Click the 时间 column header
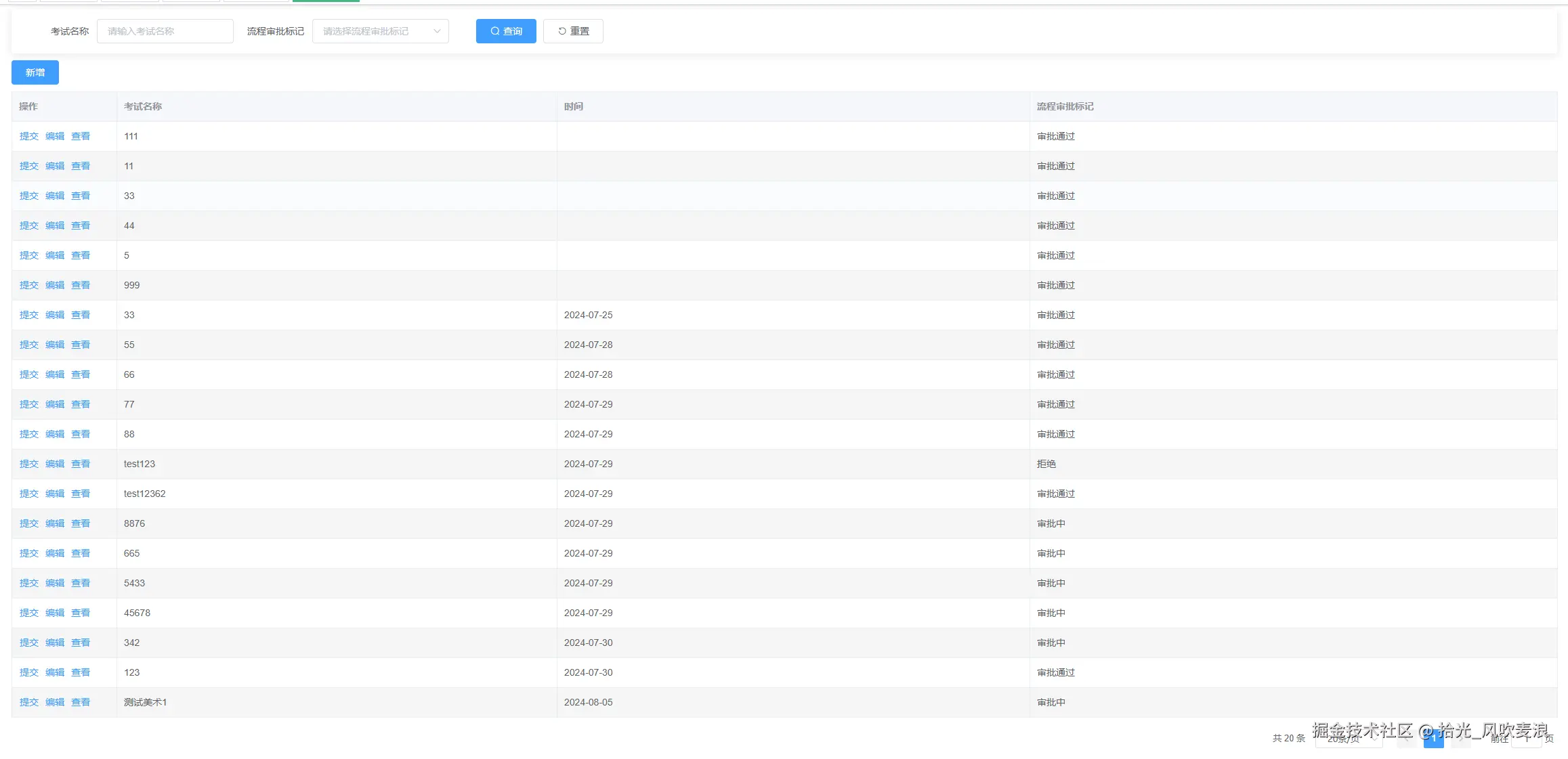The width and height of the screenshot is (1568, 759). click(x=573, y=106)
